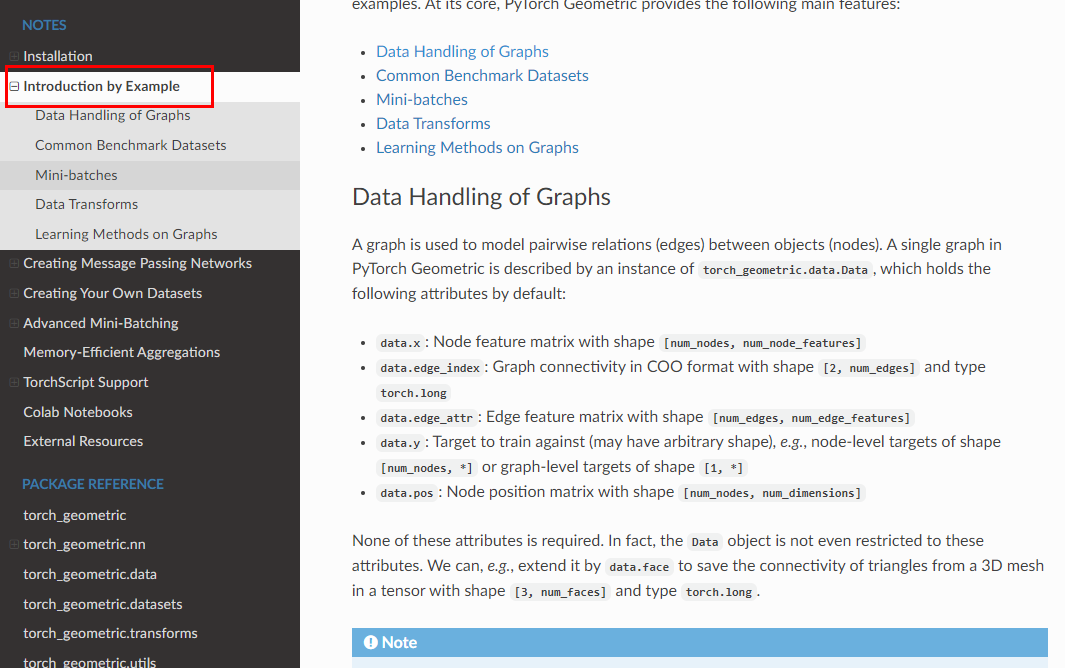Open torch_geometric.utils reference
The width and height of the screenshot is (1065, 668).
[x=90, y=662]
